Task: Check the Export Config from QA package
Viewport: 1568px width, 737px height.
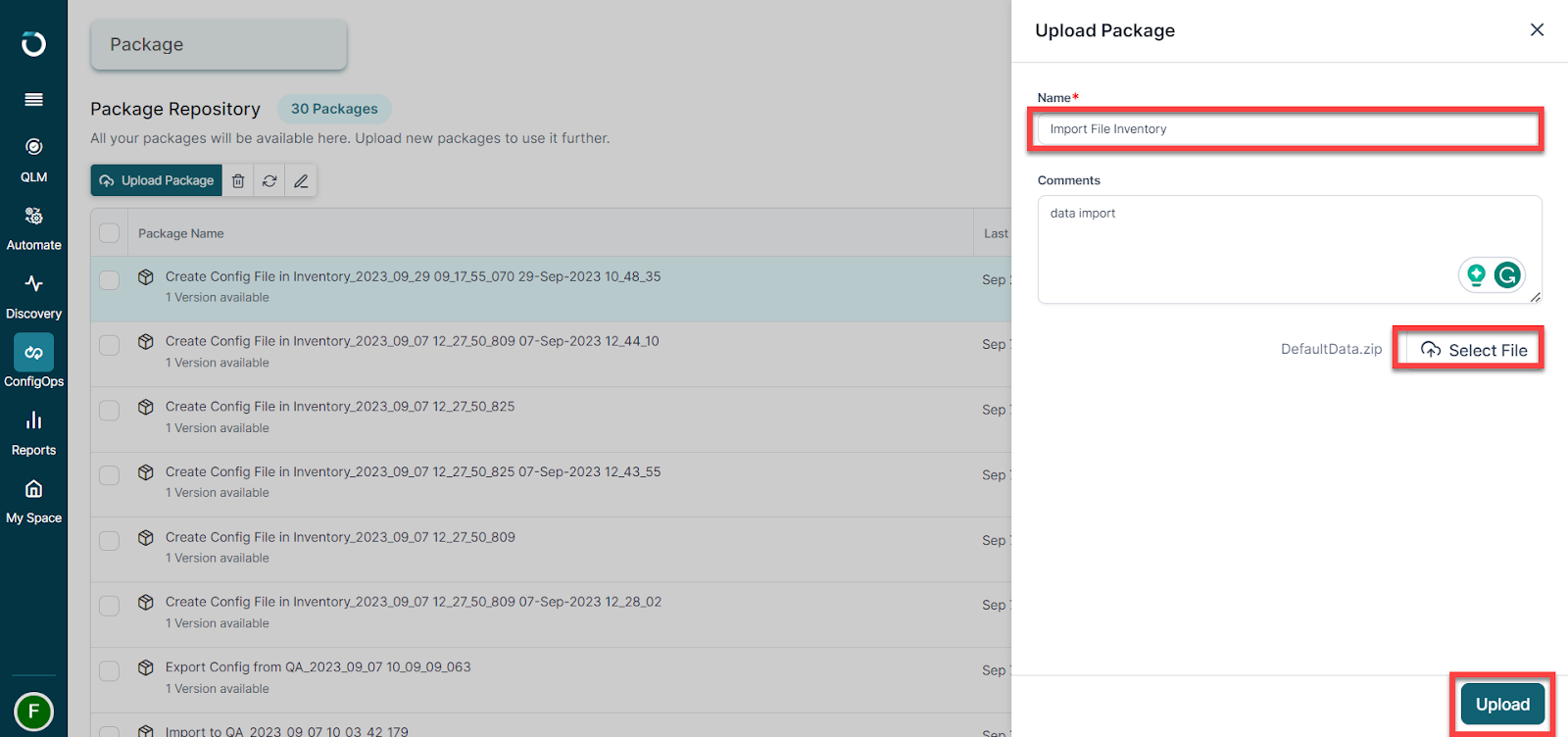Action: click(109, 671)
